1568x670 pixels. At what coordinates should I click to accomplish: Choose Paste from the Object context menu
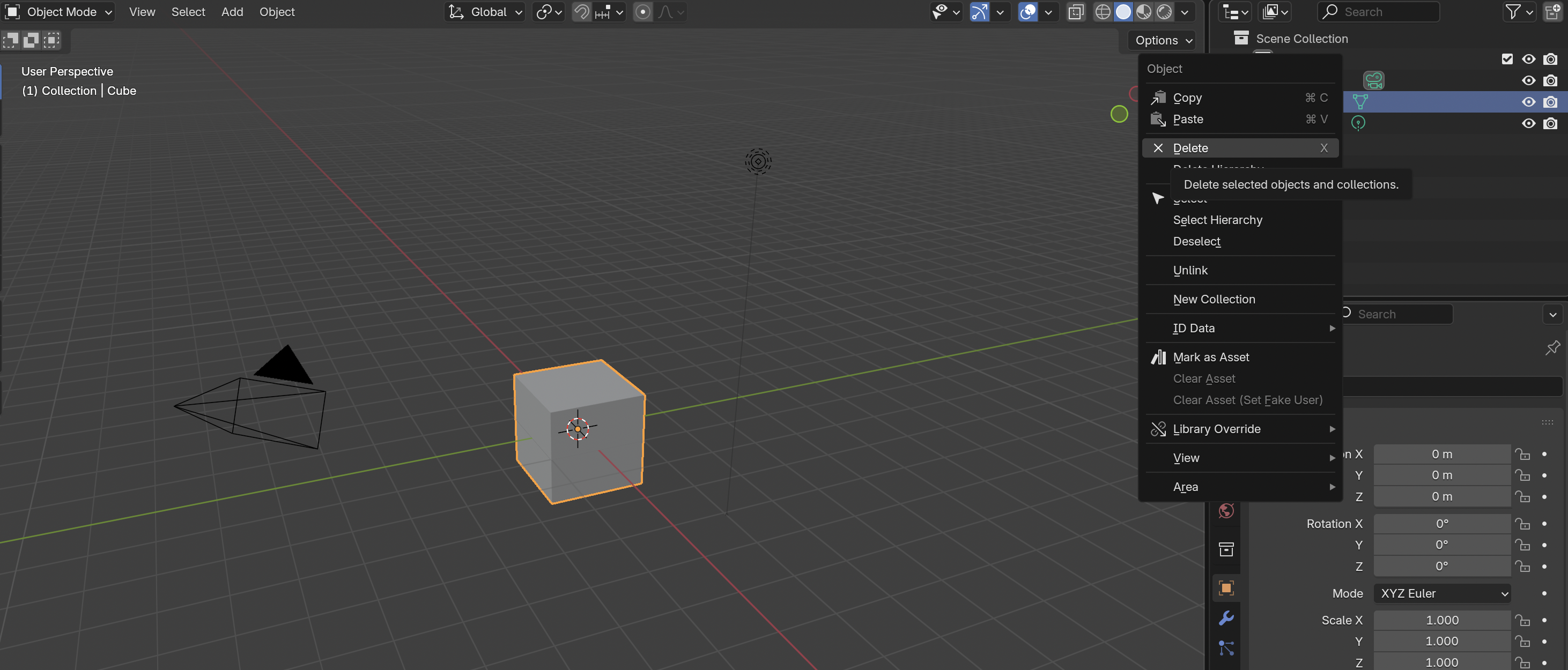[1240, 118]
